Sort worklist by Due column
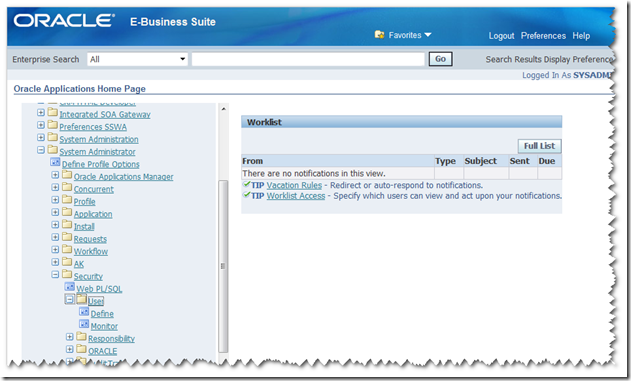Screen dimensions: 631x381 tap(547, 161)
